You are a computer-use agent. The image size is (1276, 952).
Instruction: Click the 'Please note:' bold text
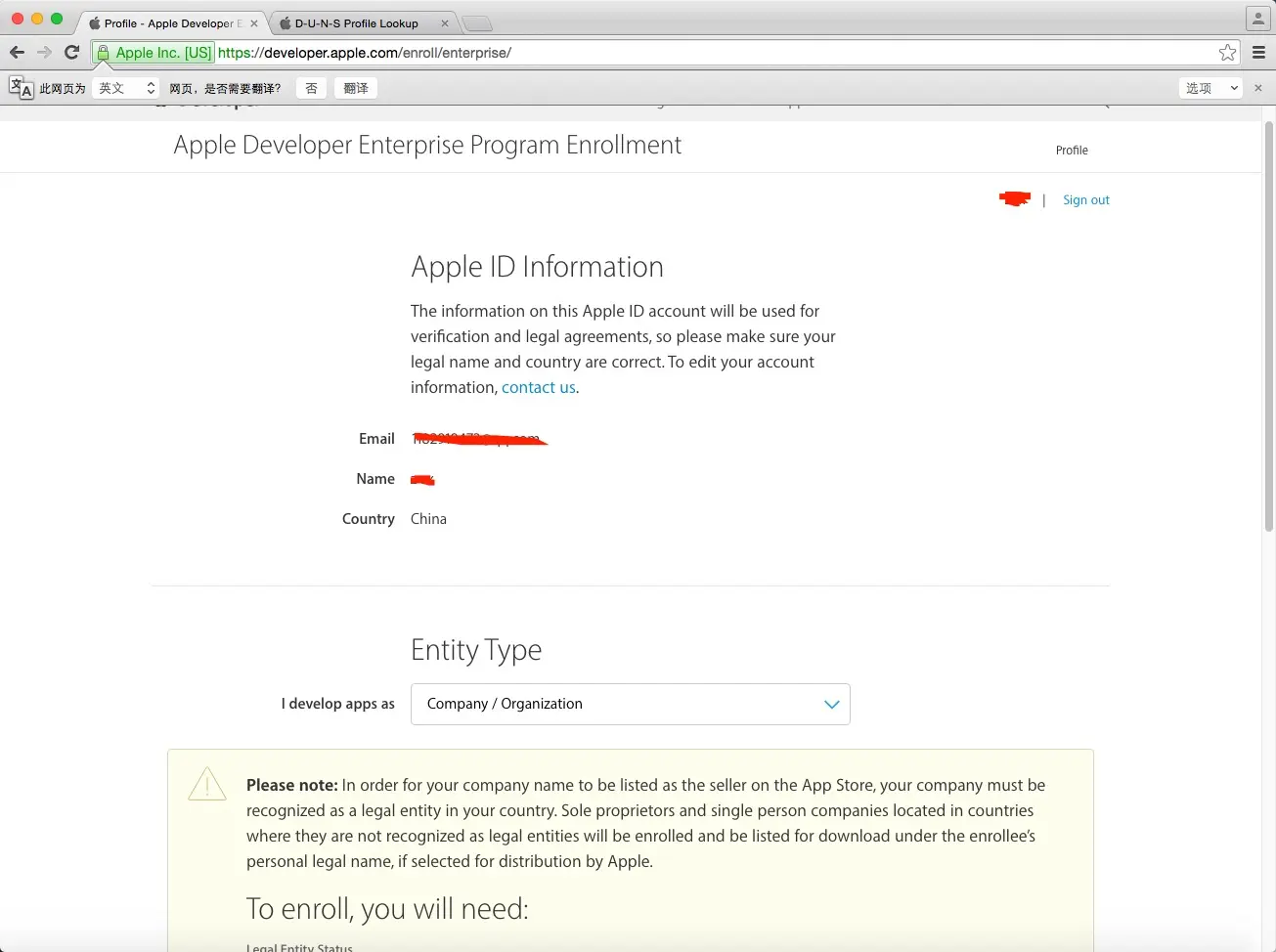(x=292, y=785)
